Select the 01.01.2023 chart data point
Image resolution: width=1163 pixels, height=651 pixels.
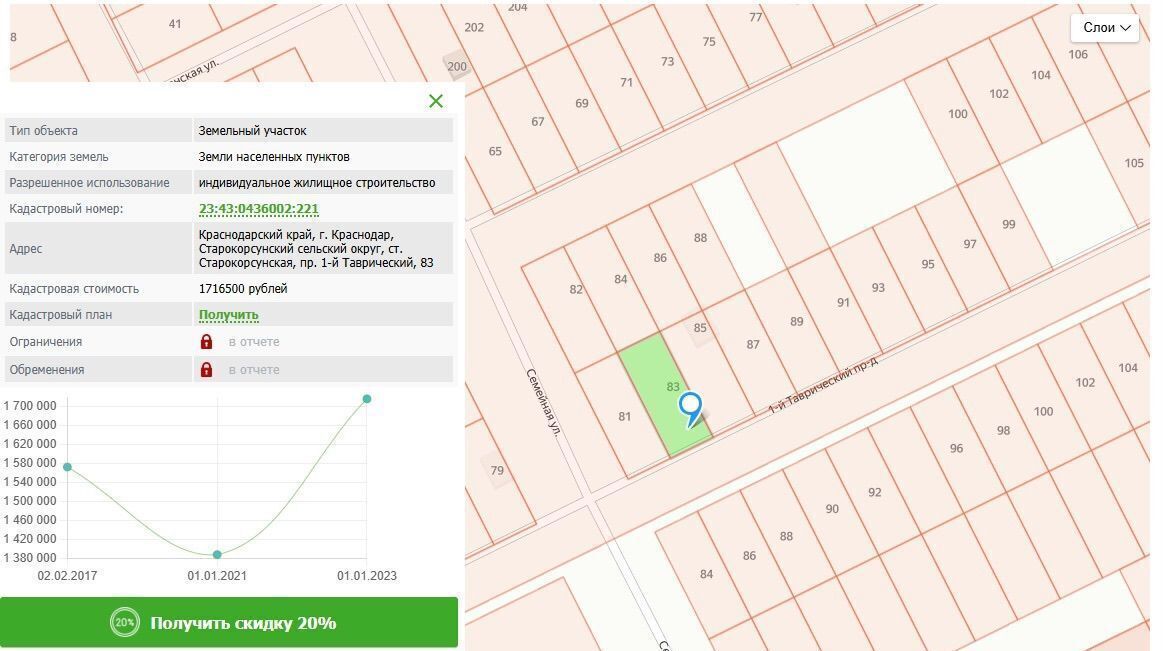coord(366,399)
